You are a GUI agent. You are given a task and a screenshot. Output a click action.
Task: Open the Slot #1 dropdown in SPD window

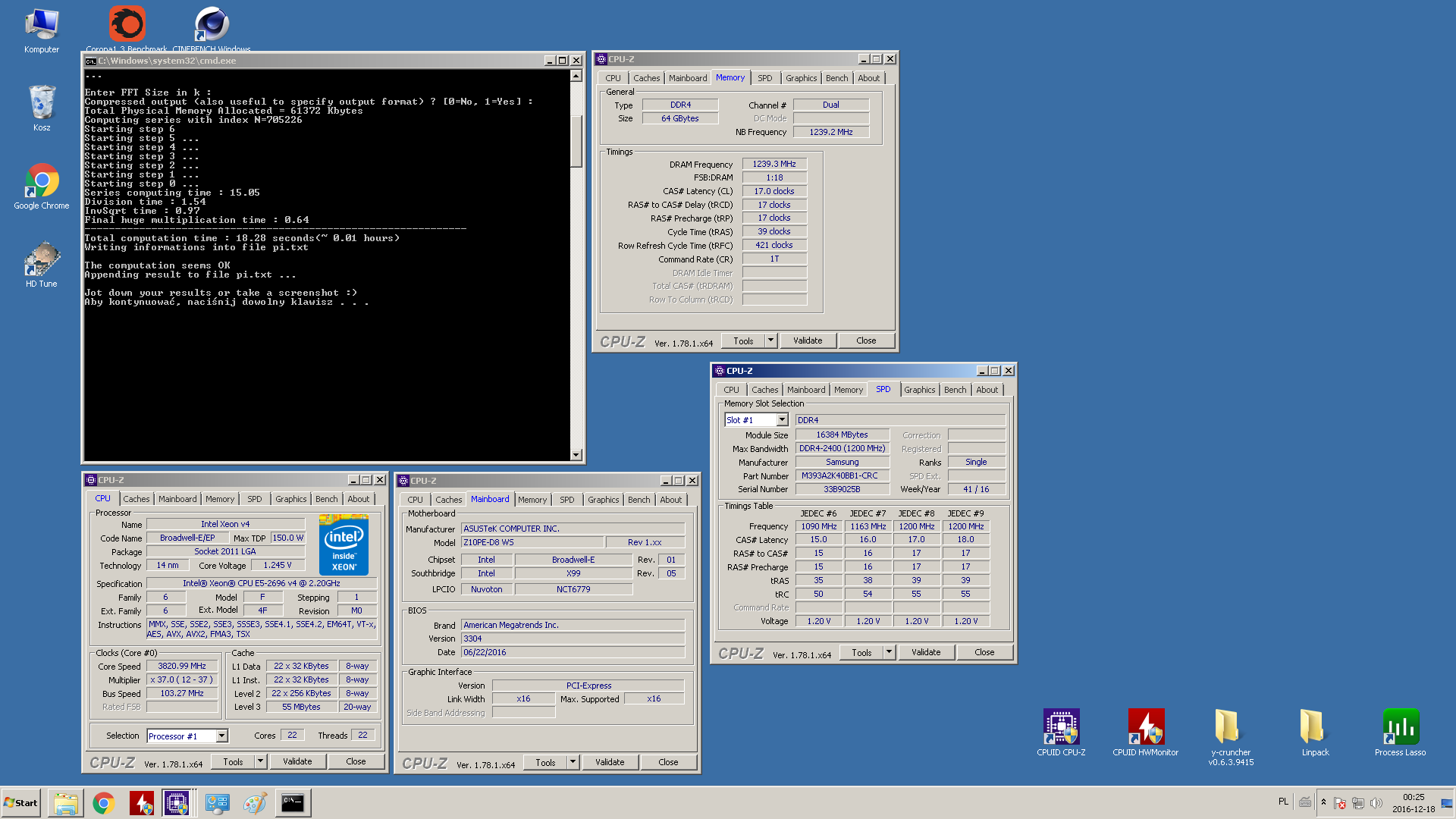coord(782,420)
